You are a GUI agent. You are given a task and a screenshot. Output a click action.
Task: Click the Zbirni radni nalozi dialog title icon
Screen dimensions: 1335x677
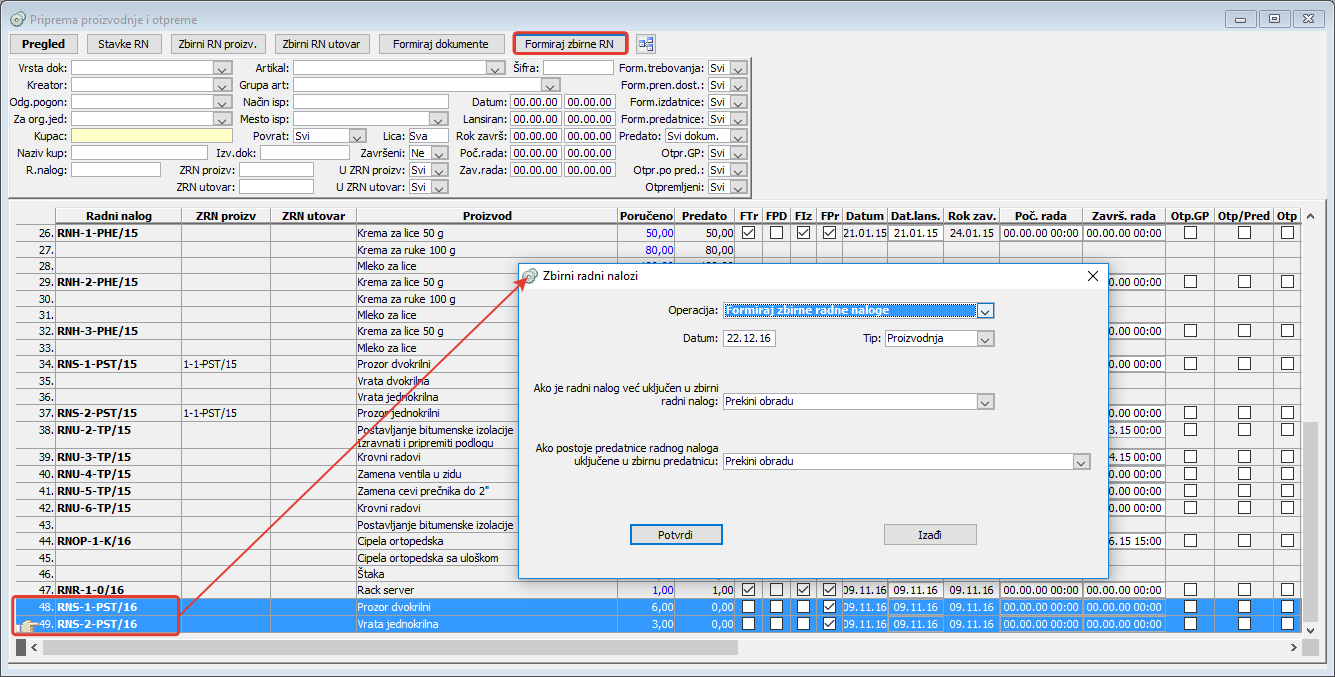coord(531,276)
